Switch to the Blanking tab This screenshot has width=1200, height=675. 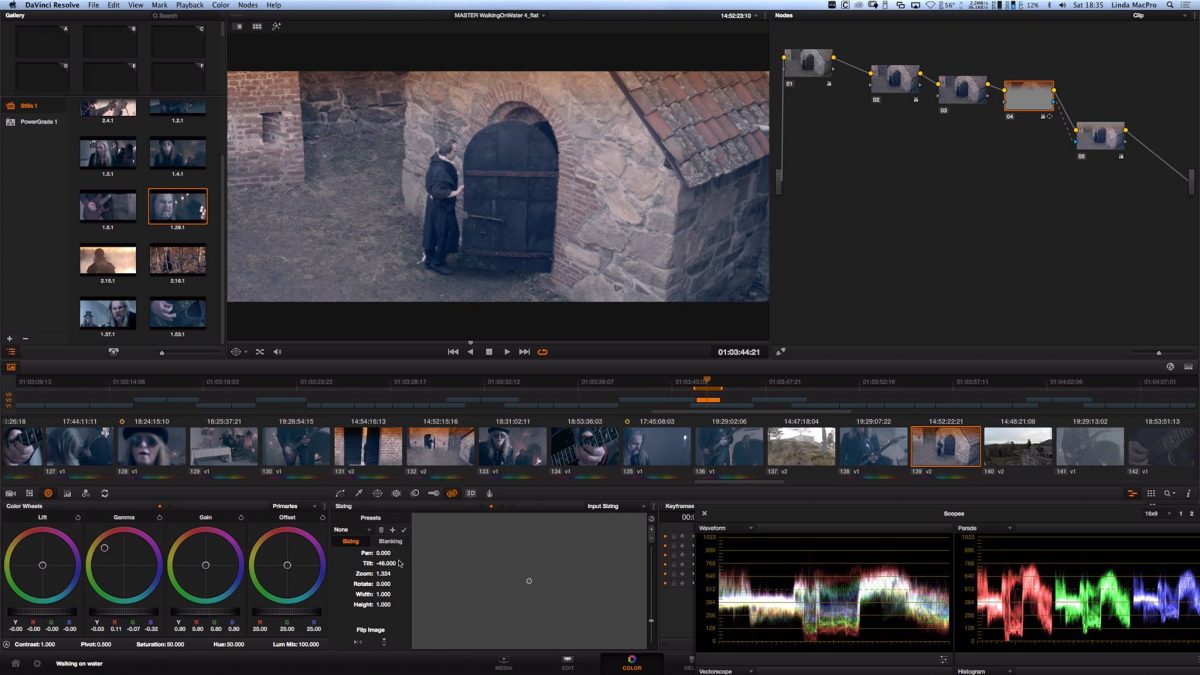pos(390,541)
